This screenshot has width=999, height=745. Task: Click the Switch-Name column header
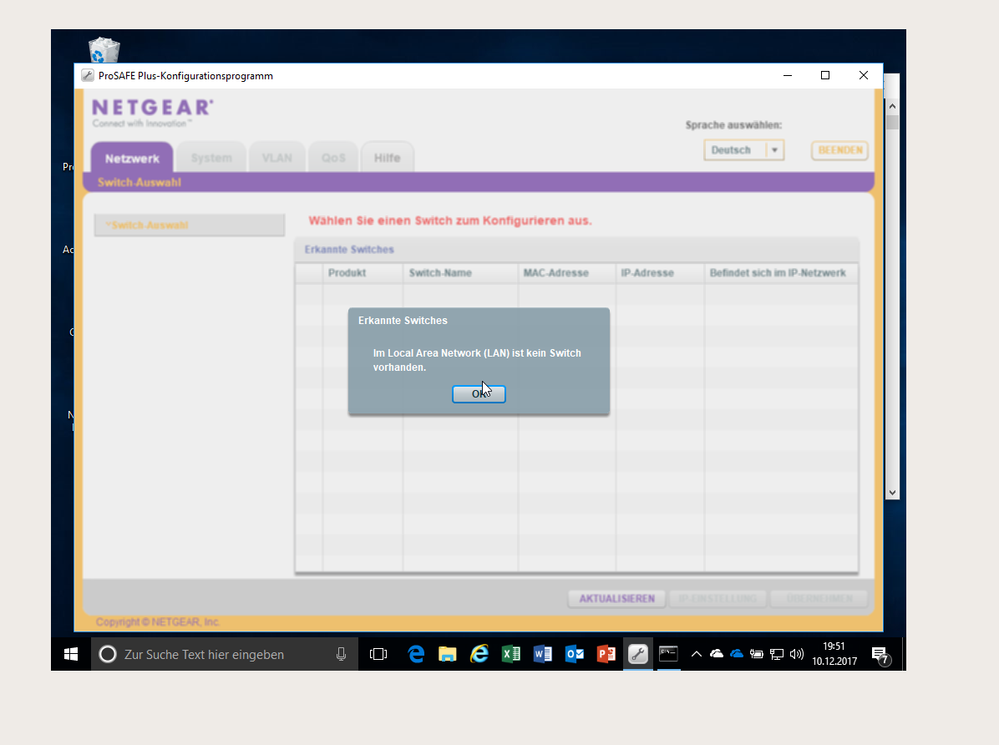[461, 273]
